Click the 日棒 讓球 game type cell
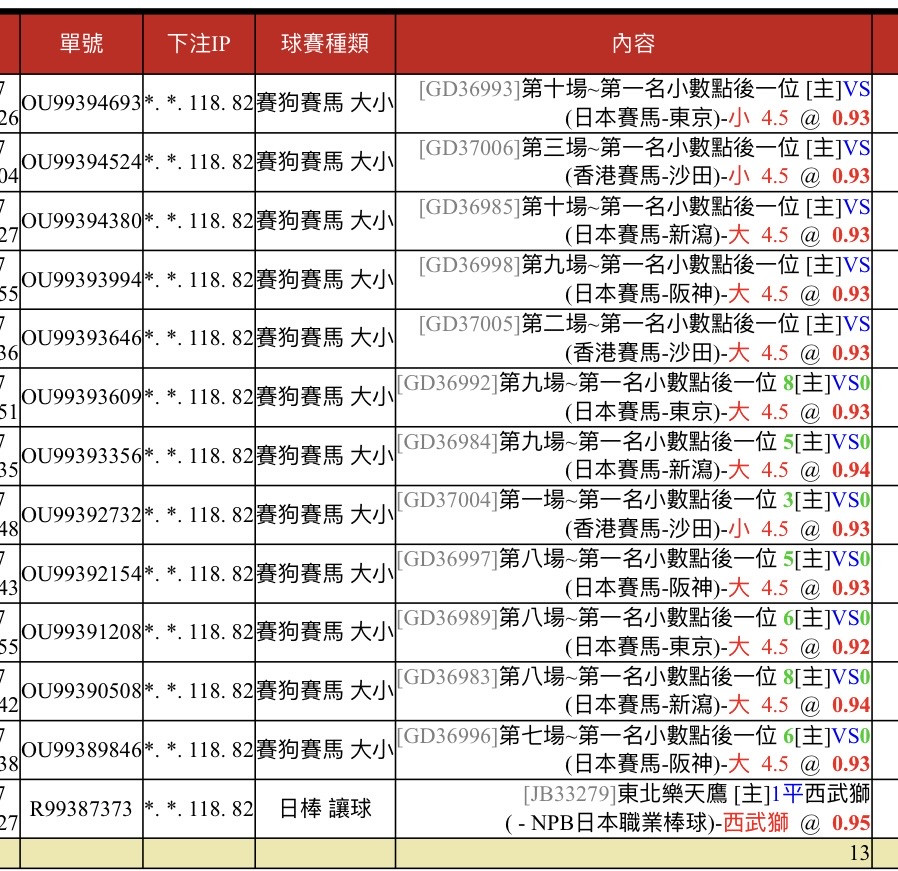898x871 pixels. click(325, 809)
